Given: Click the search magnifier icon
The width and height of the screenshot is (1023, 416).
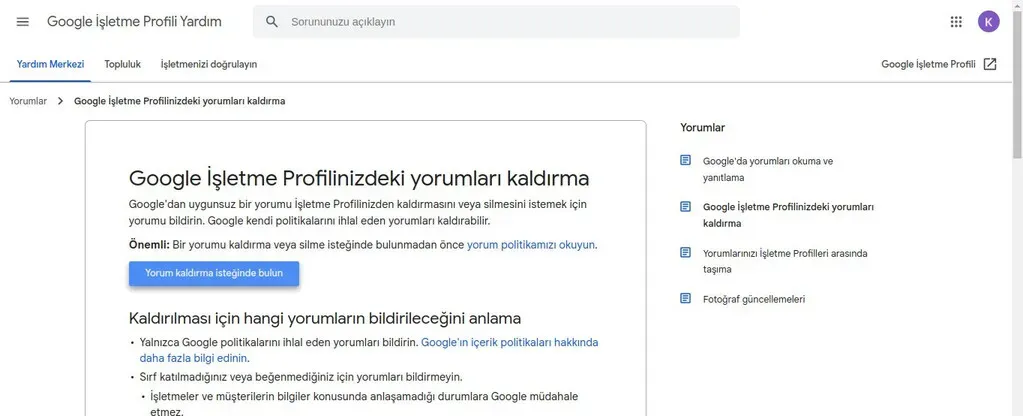Looking at the screenshot, I should pyautogui.click(x=272, y=22).
